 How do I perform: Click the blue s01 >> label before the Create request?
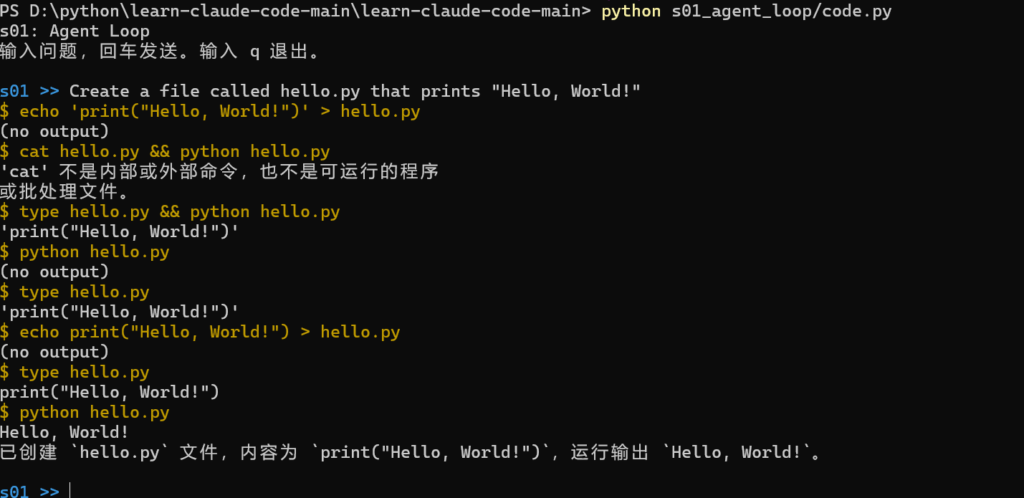click(30, 91)
